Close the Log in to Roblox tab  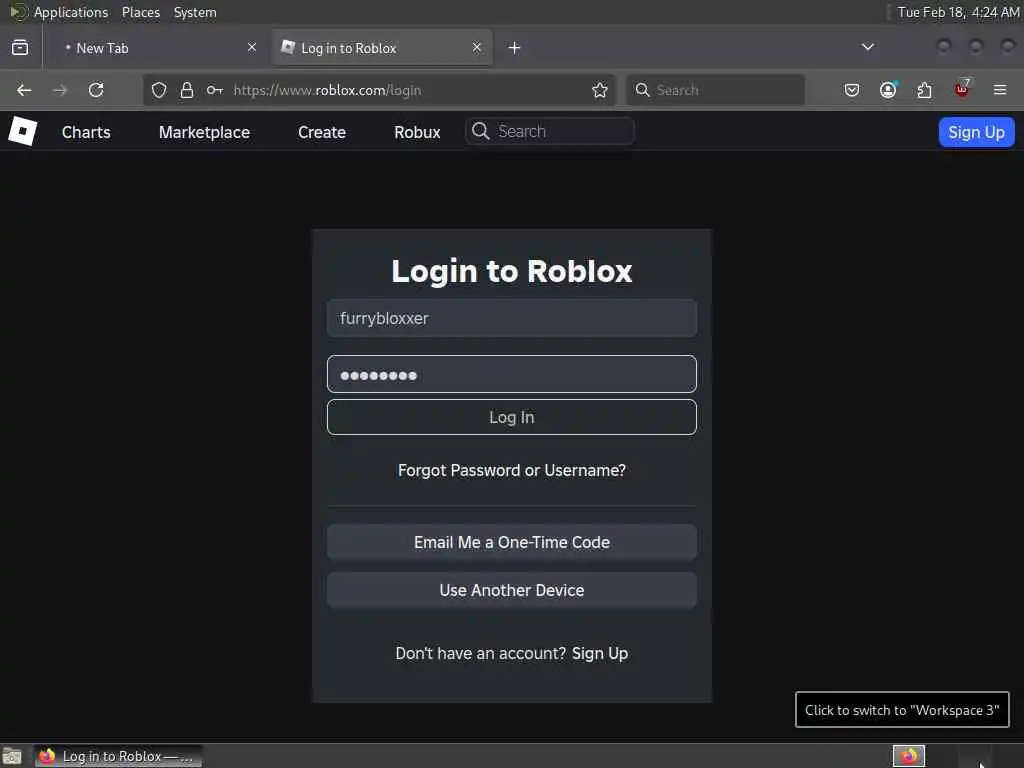point(477,47)
